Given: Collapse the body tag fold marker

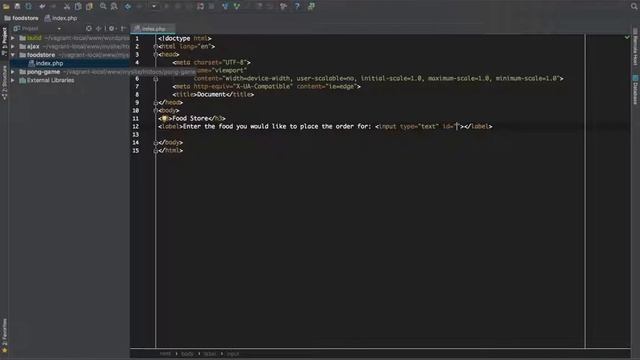Looking at the screenshot, I should [x=156, y=111].
